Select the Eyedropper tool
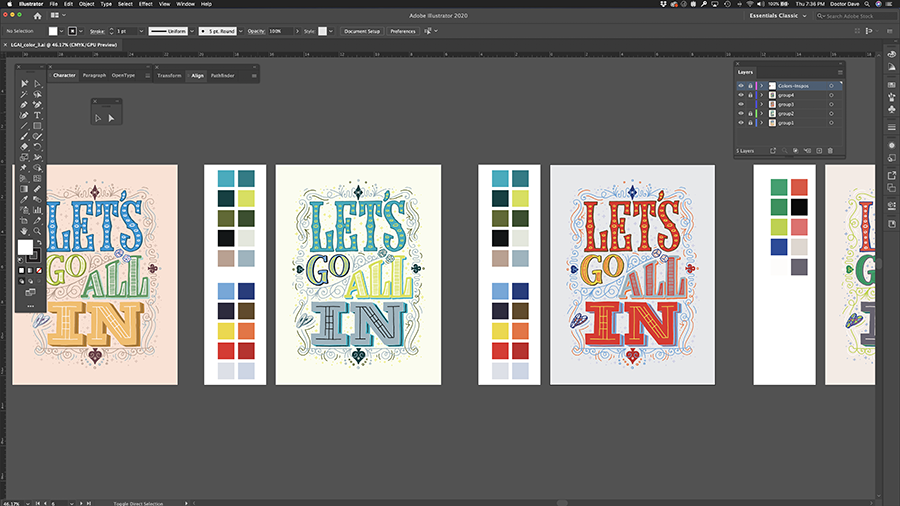Screen dimensions: 900x506 [x=24, y=200]
